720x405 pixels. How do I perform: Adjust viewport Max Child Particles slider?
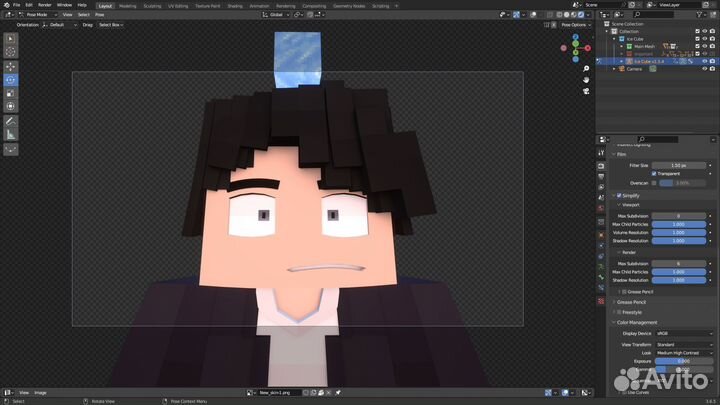tap(679, 225)
